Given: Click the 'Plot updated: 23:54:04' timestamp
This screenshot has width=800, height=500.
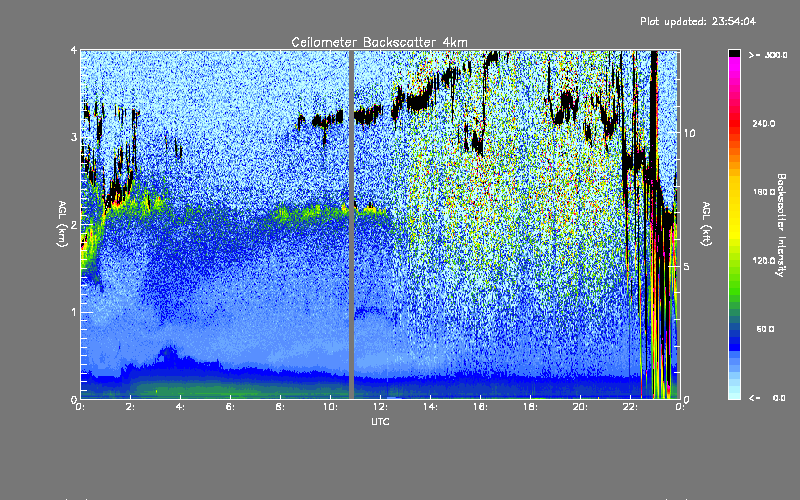Looking at the screenshot, I should tap(698, 21).
